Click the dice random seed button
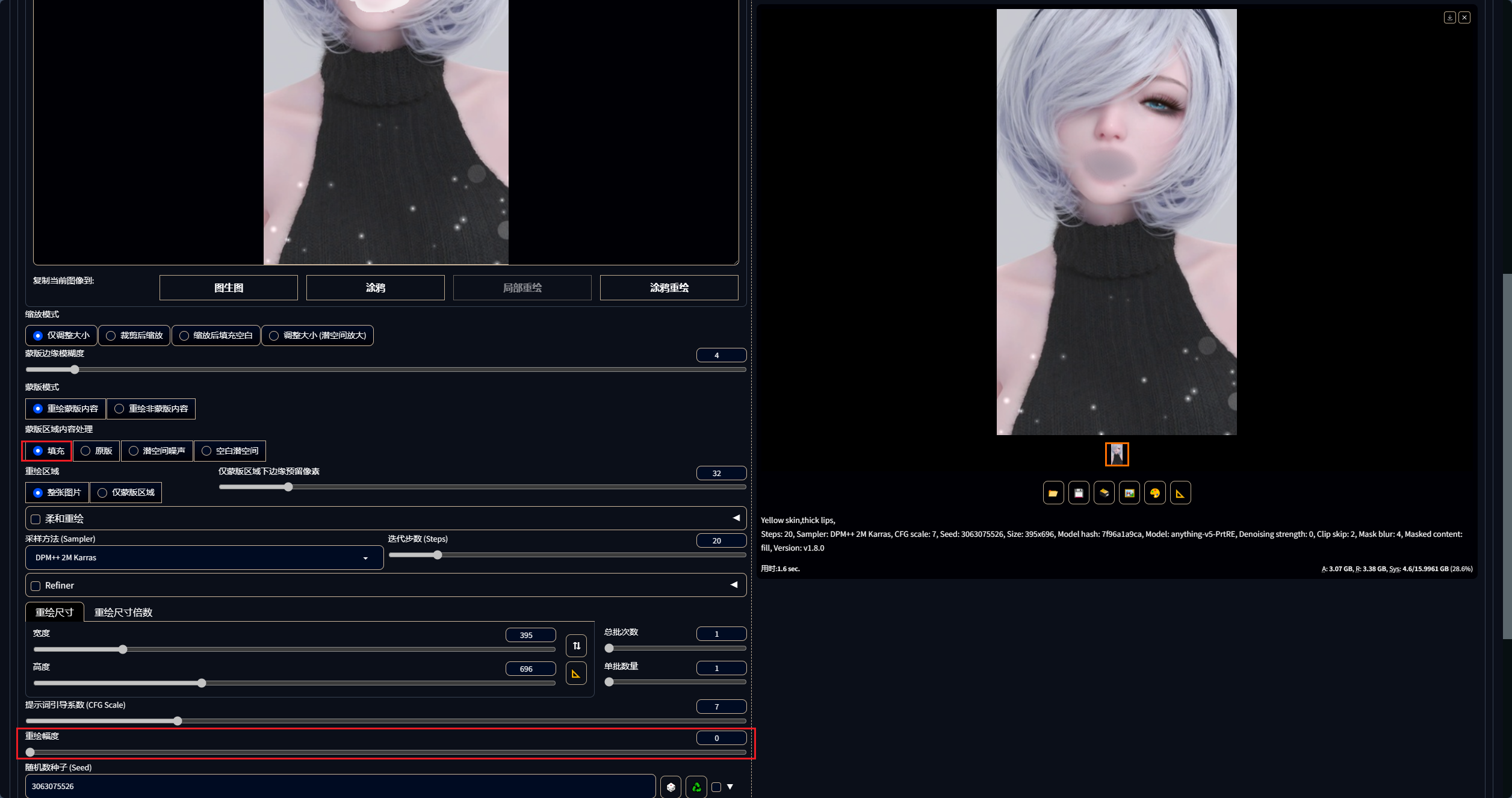This screenshot has height=798, width=1512. tap(671, 787)
